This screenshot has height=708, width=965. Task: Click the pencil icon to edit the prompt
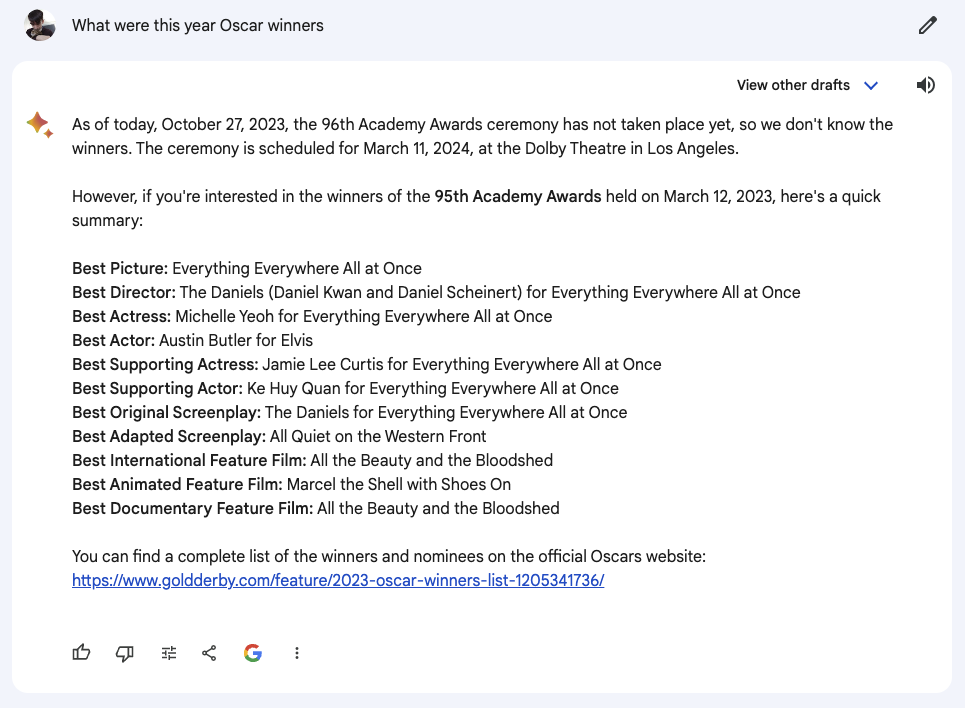pos(927,26)
